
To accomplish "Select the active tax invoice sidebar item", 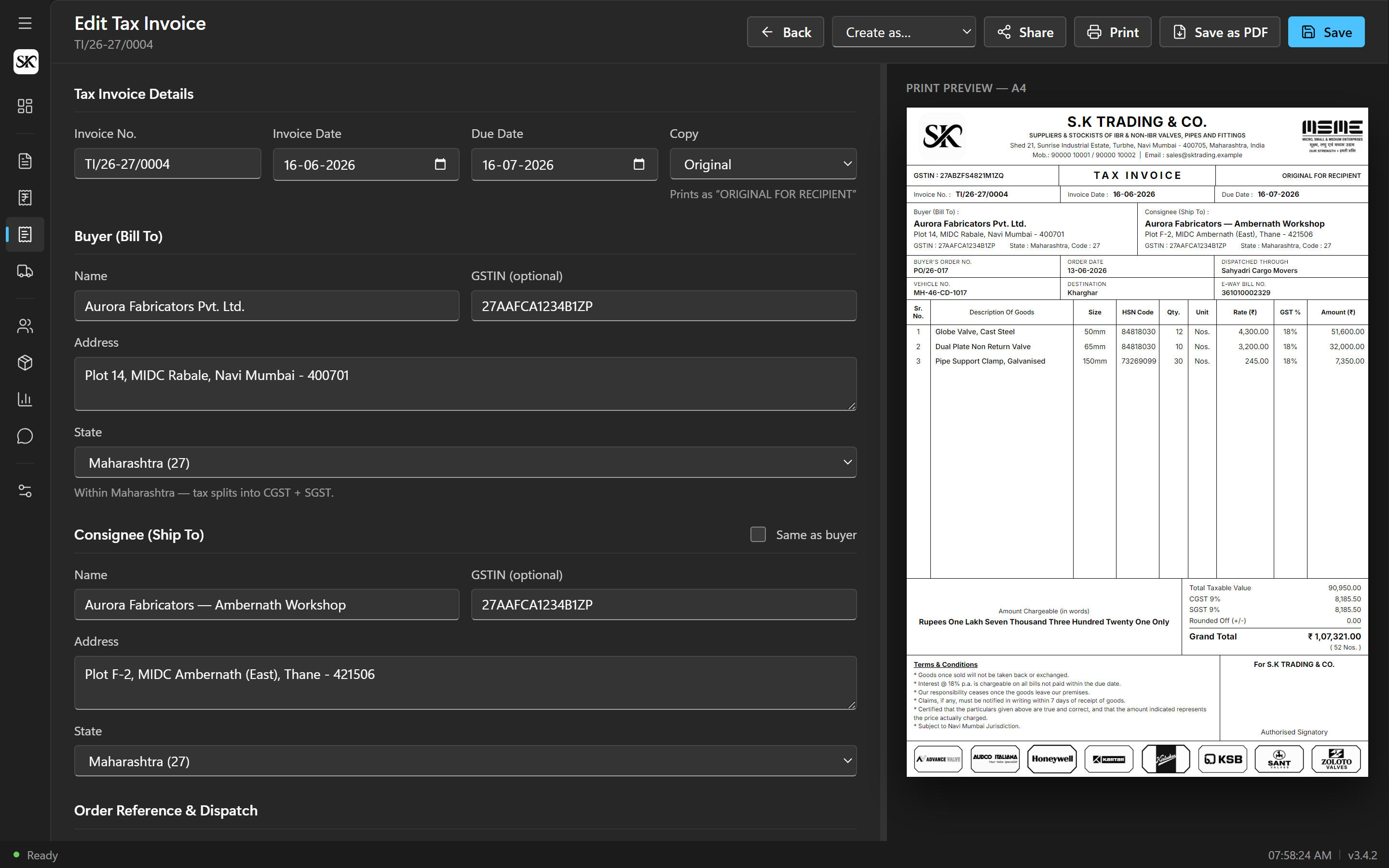I will point(25,234).
